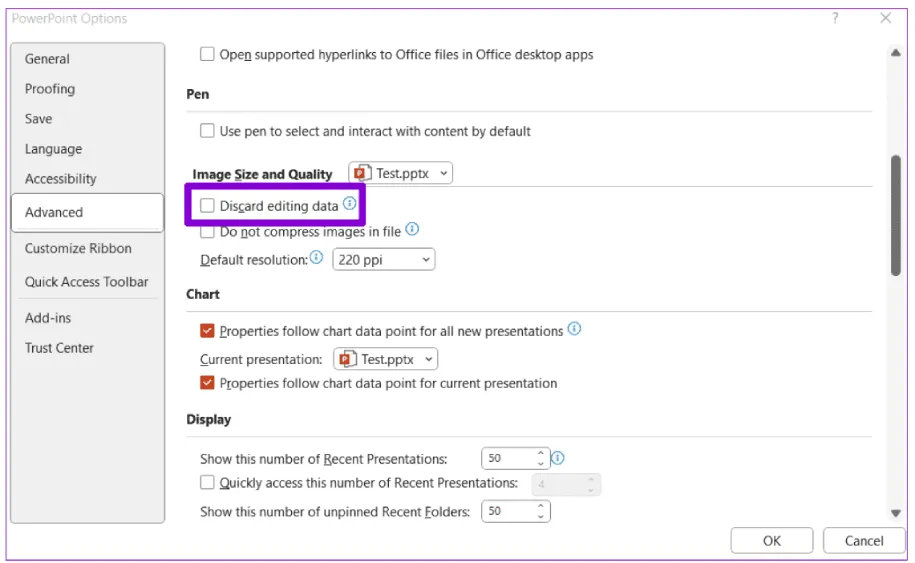
Task: Open the Customize Ribbon category
Action: [78, 248]
